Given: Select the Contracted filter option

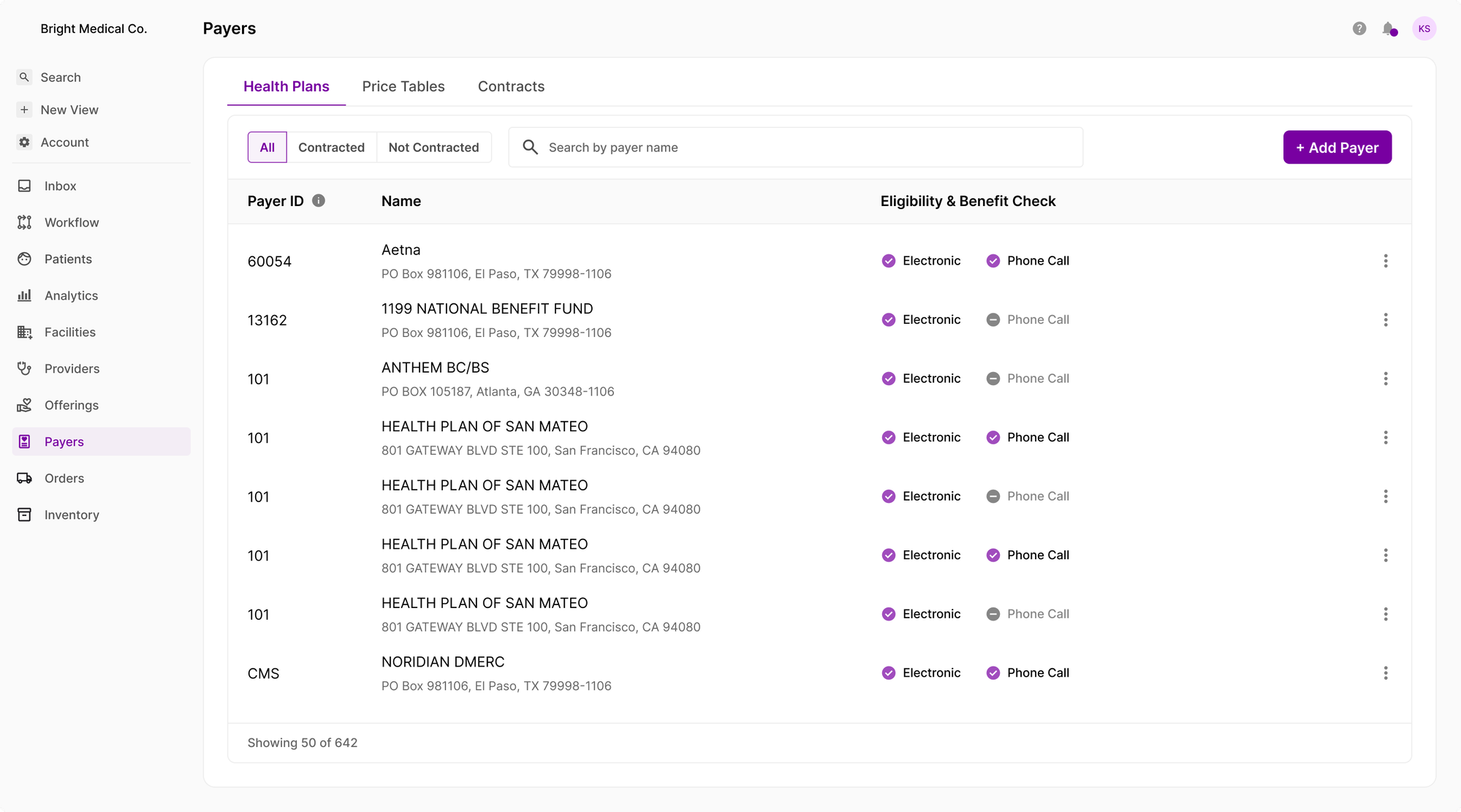Looking at the screenshot, I should point(331,147).
